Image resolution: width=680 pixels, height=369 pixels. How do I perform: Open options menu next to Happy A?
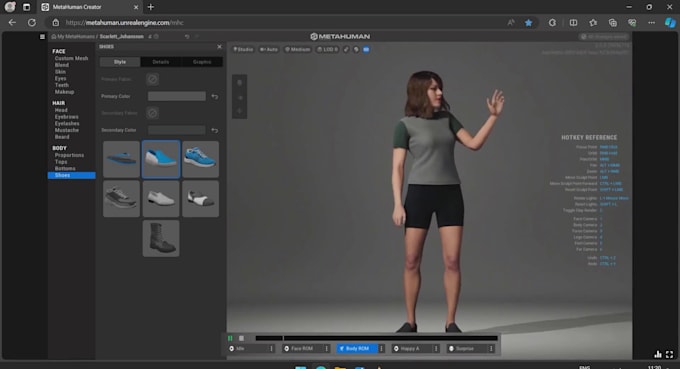pyautogui.click(x=436, y=349)
